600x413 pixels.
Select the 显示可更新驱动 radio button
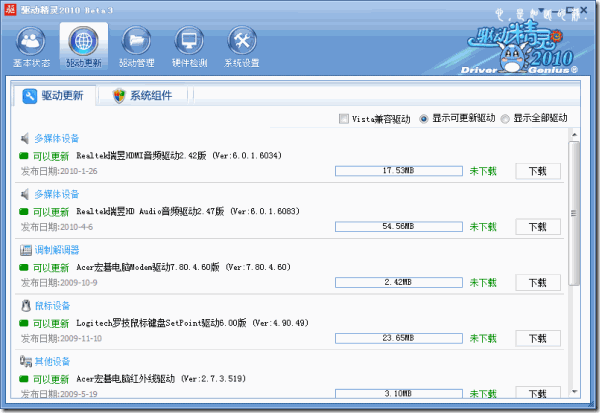(423, 119)
